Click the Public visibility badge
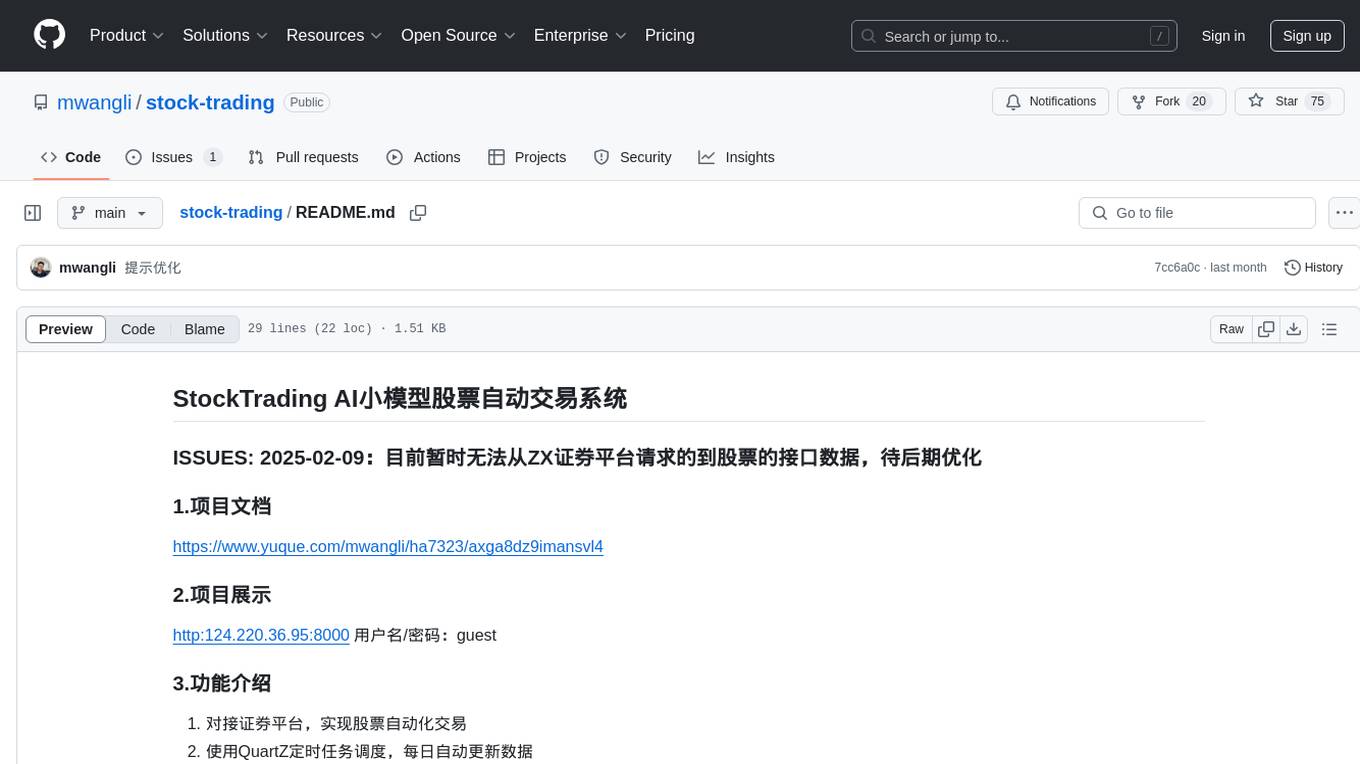 [306, 102]
